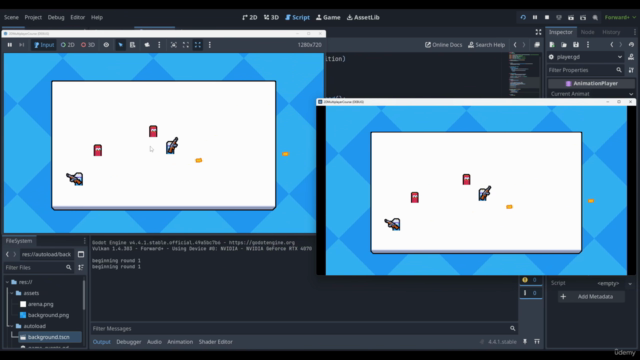Pause the running project in the top bar
Viewport: 640px width, 360px height.
click(x=535, y=17)
